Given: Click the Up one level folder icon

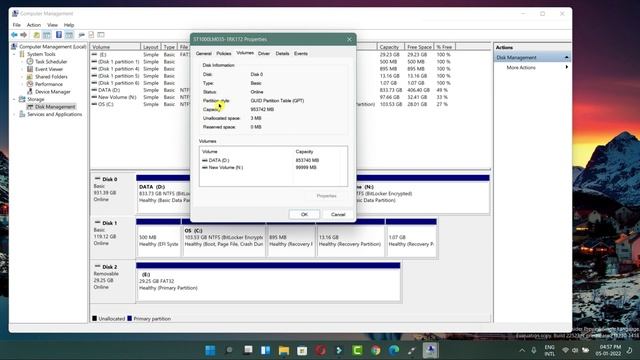Looking at the screenshot, I should point(36,35).
